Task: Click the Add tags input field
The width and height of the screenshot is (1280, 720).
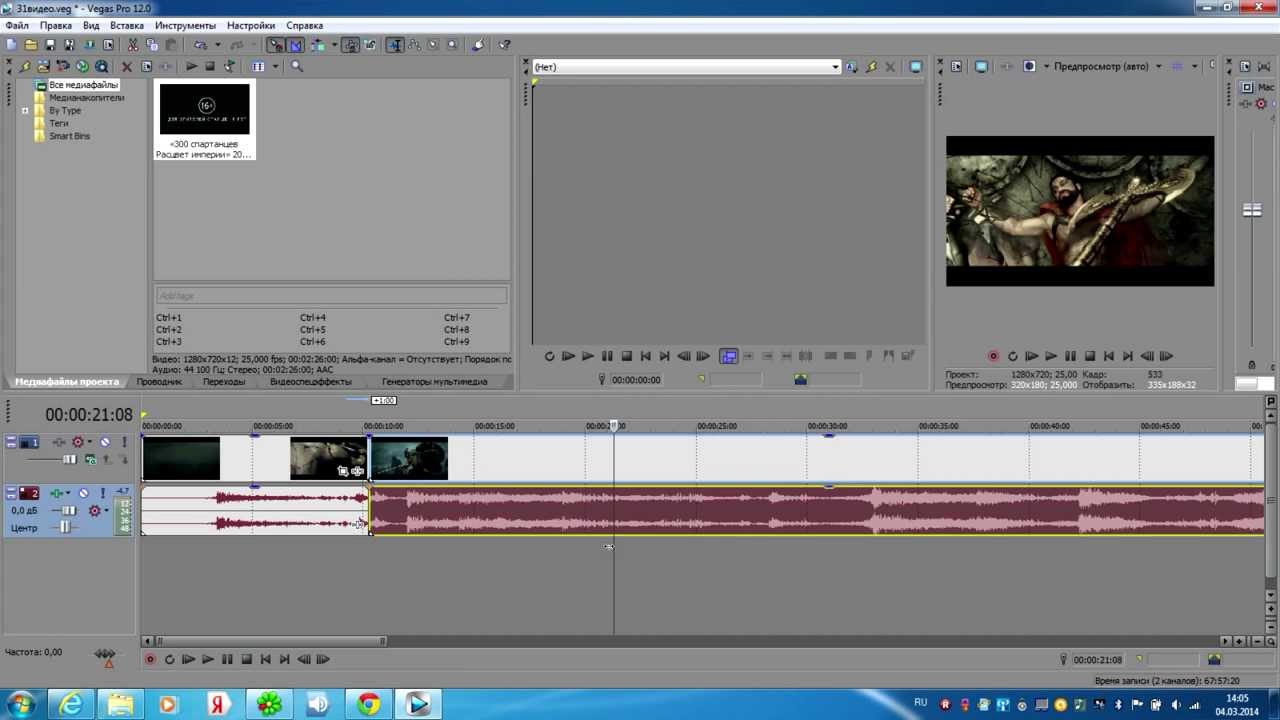Action: 331,296
